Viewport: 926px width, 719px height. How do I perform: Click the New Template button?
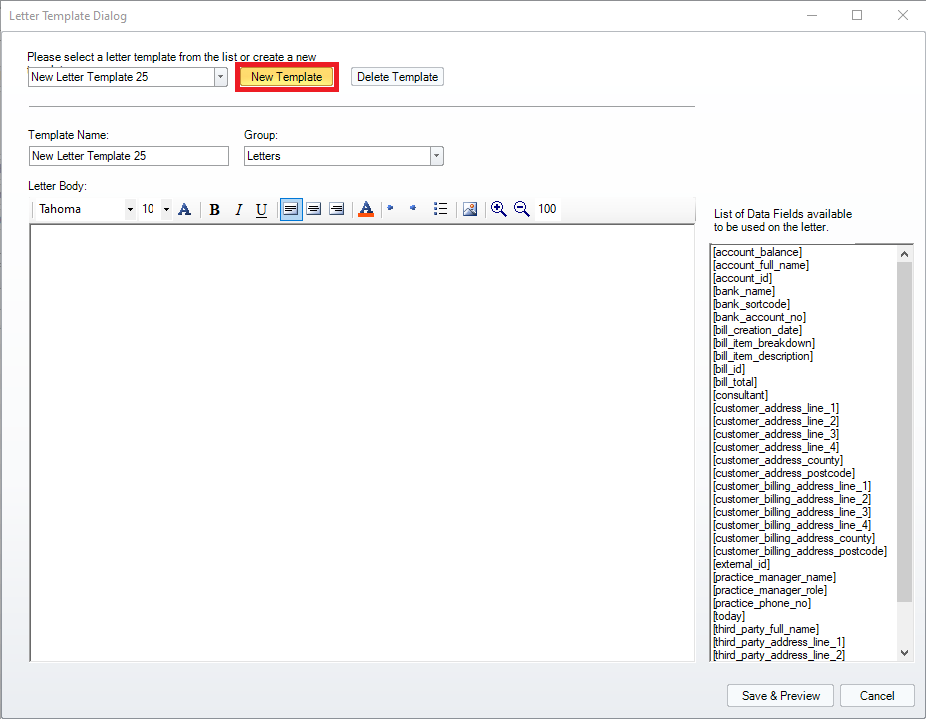(287, 77)
